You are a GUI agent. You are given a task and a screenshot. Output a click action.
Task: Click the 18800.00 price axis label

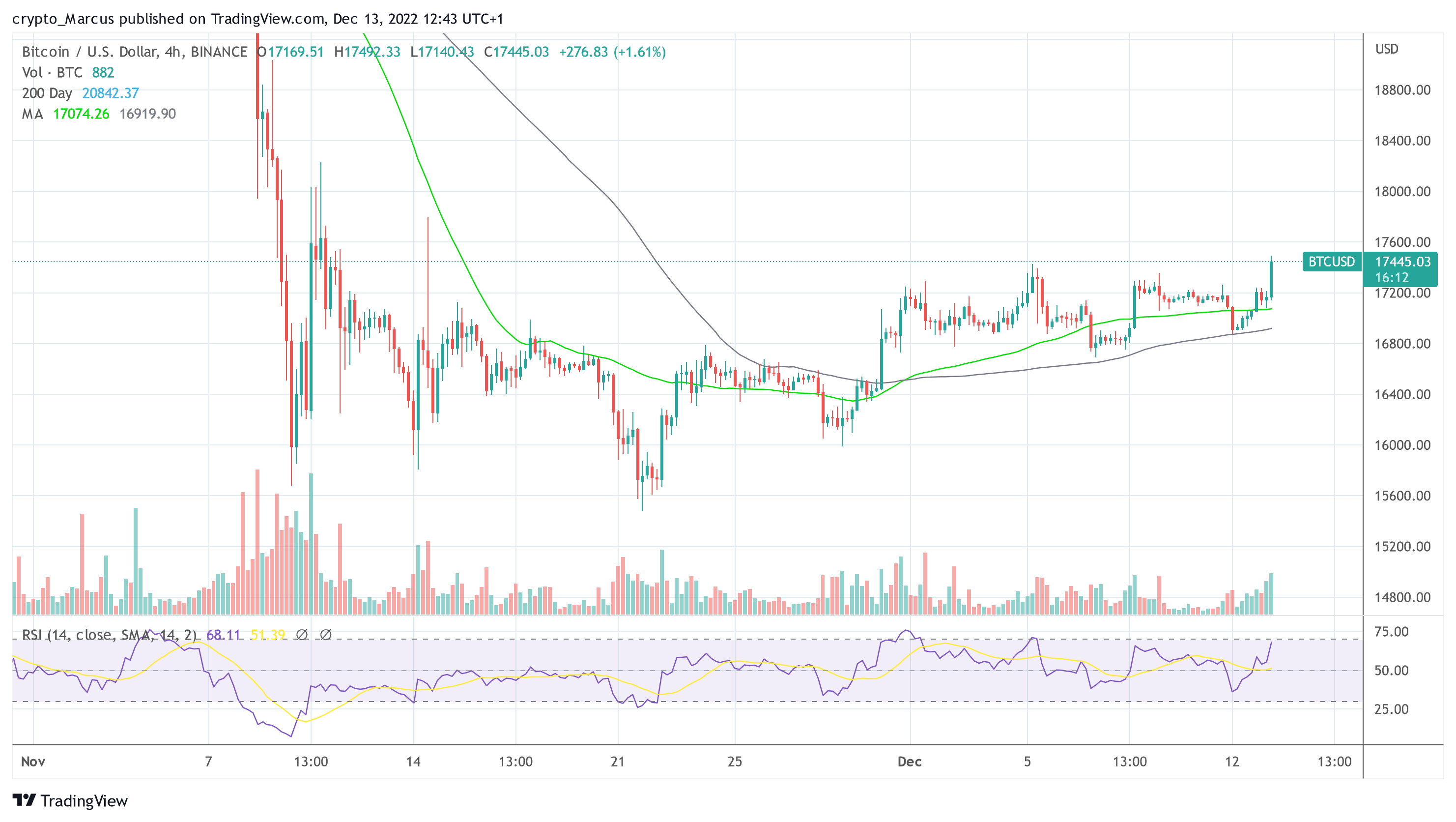[x=1402, y=90]
